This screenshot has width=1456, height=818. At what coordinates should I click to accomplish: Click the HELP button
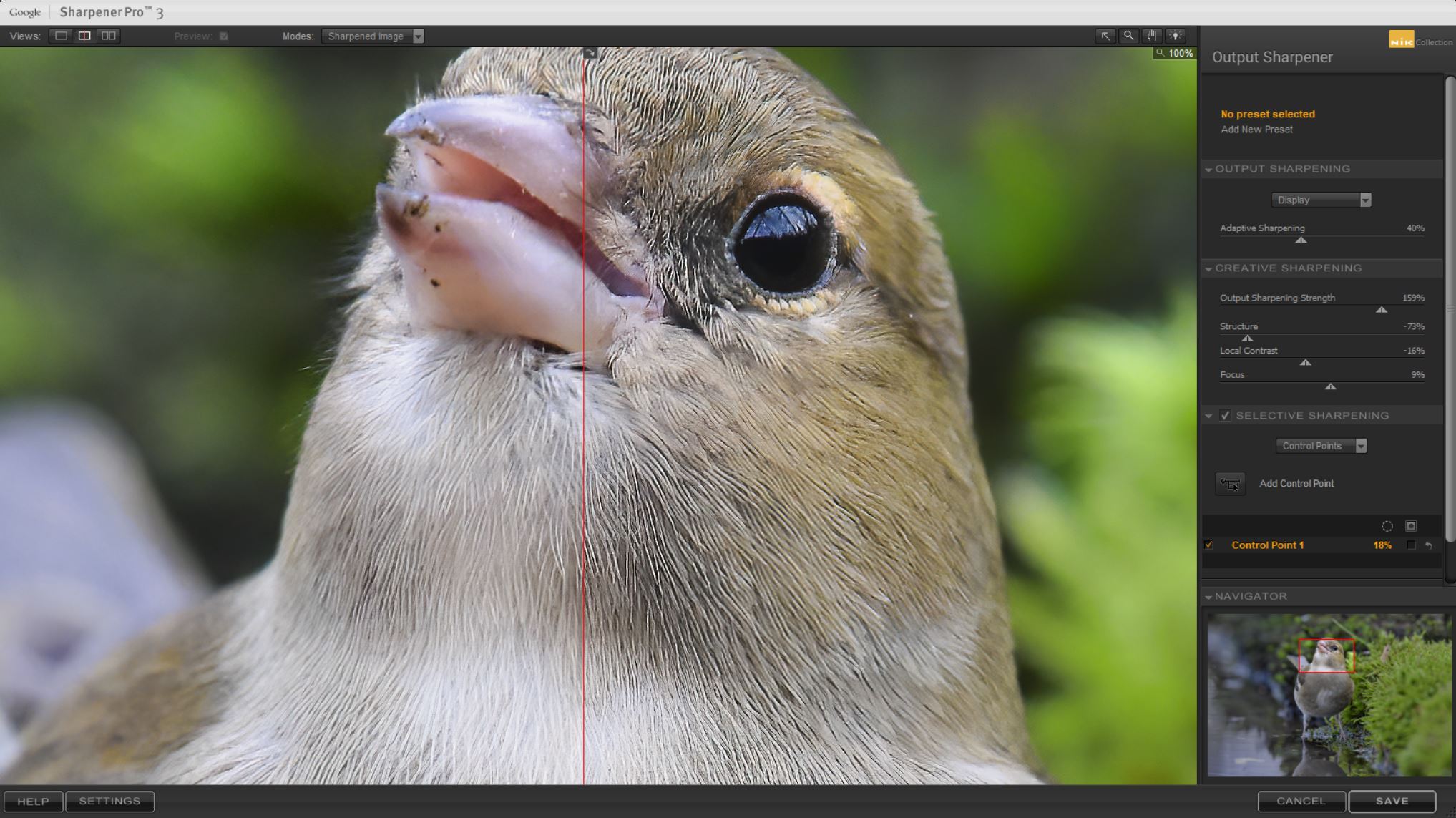coord(33,802)
